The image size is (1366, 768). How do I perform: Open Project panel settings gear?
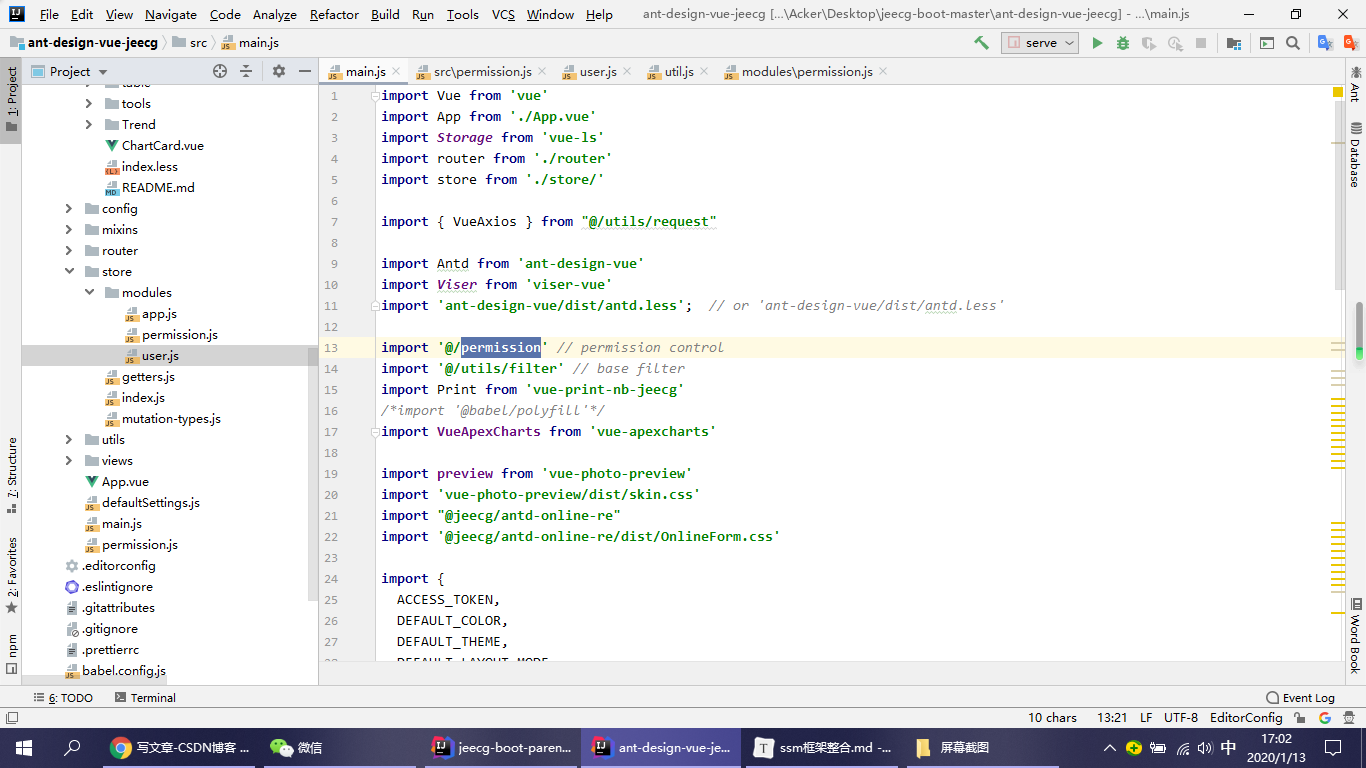pos(279,71)
